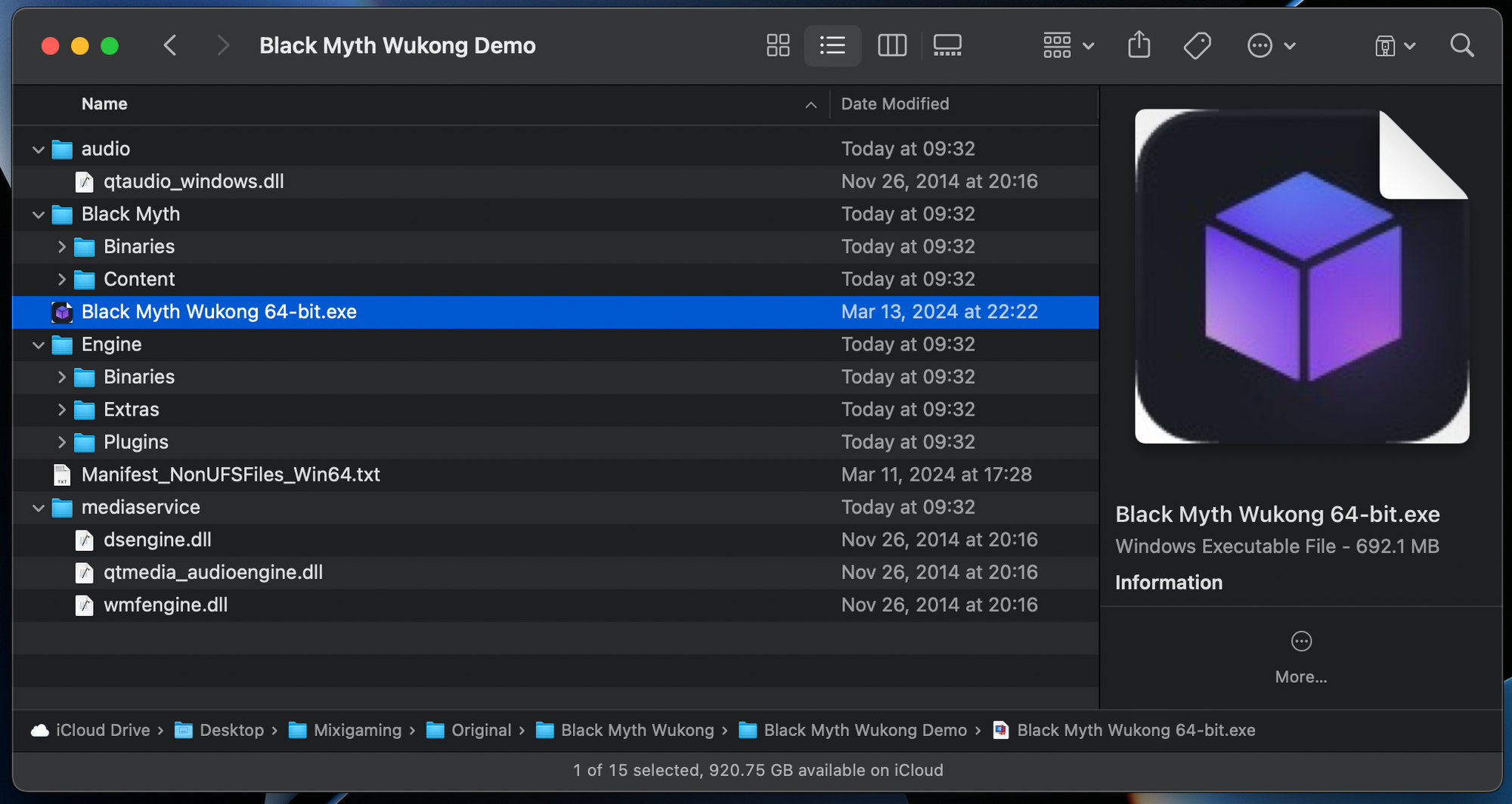This screenshot has width=1512, height=804.
Task: Collapse the audio folder
Action: tap(39, 150)
